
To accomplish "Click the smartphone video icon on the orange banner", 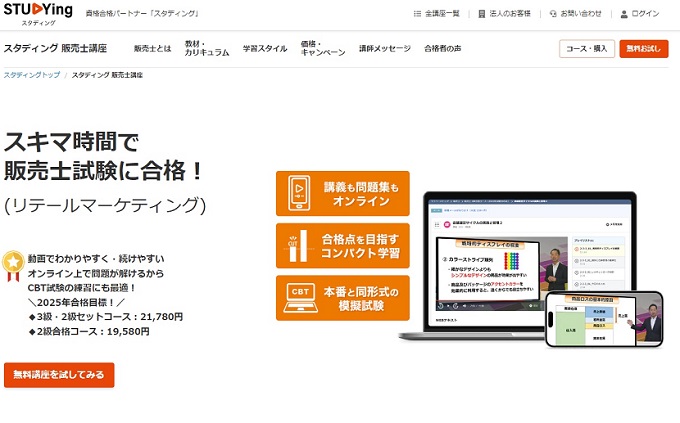I will click(x=299, y=193).
